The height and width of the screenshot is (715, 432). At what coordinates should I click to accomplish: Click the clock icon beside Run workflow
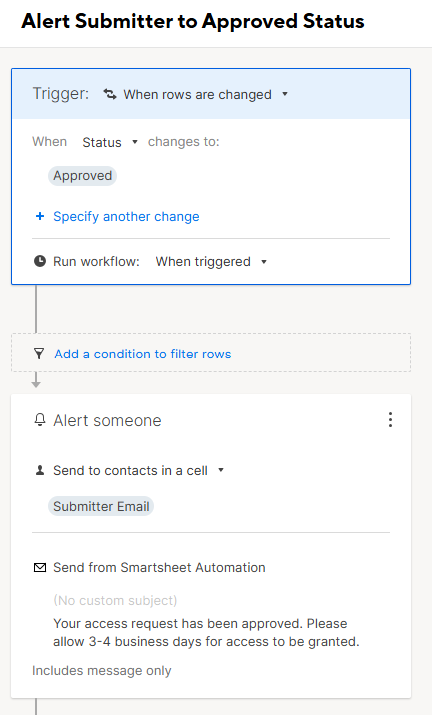40,261
